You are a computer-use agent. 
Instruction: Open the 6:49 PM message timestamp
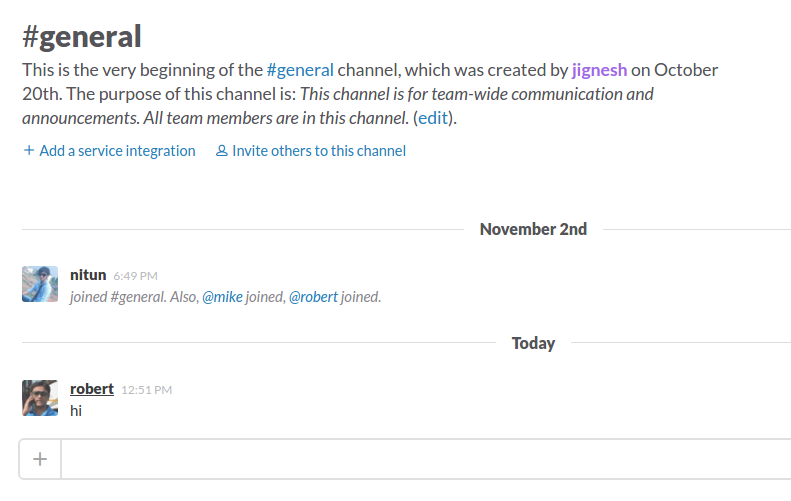(135, 276)
